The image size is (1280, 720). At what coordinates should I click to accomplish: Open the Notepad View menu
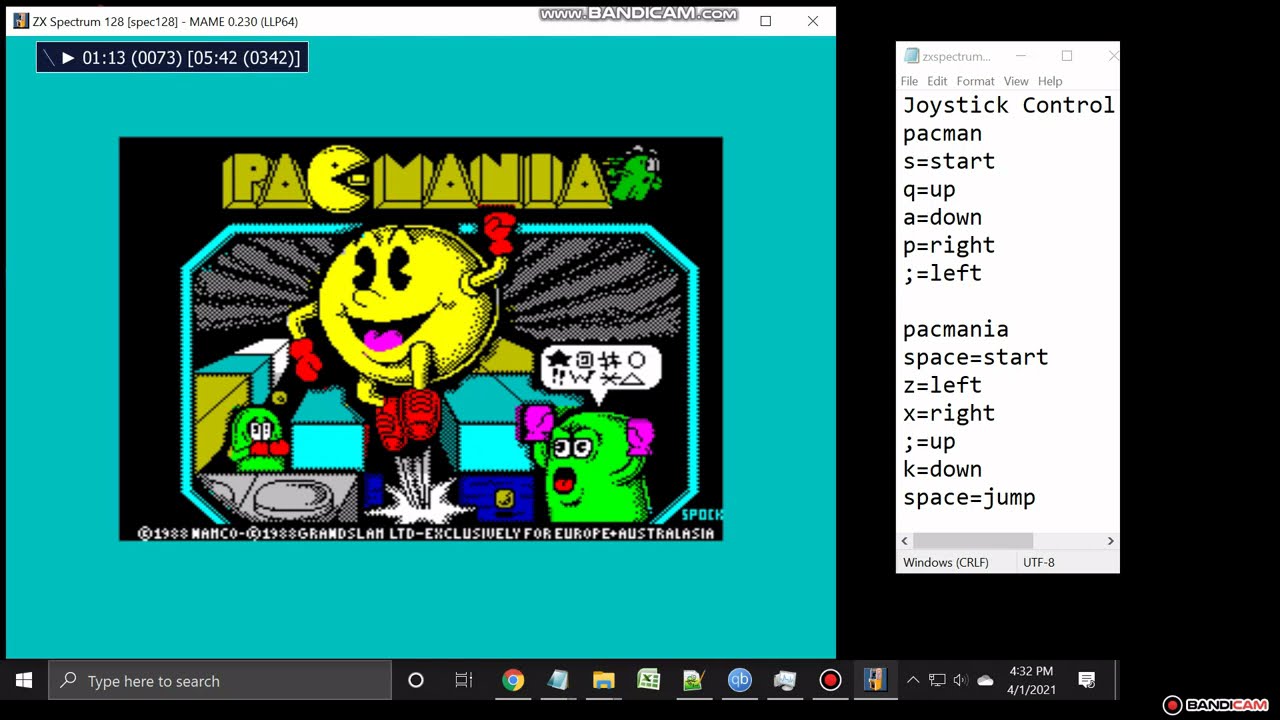[x=1016, y=81]
